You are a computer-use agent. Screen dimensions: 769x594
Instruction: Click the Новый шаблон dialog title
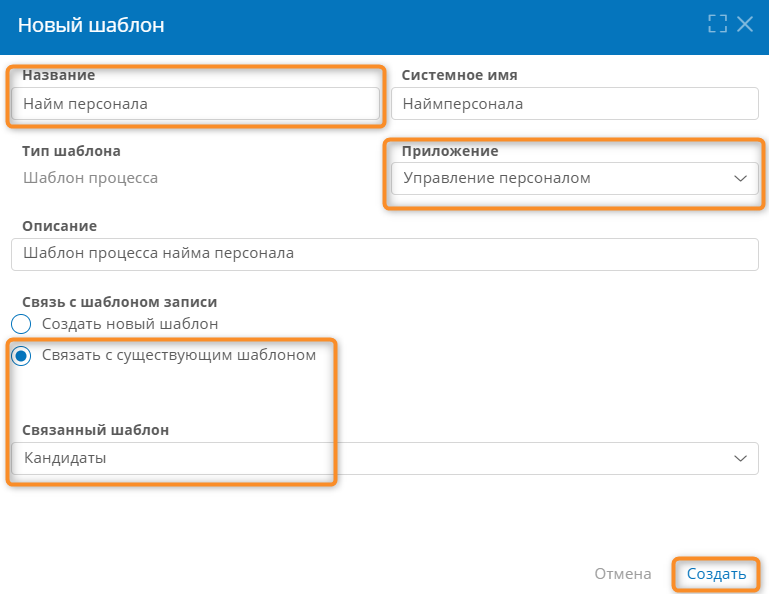(x=91, y=25)
